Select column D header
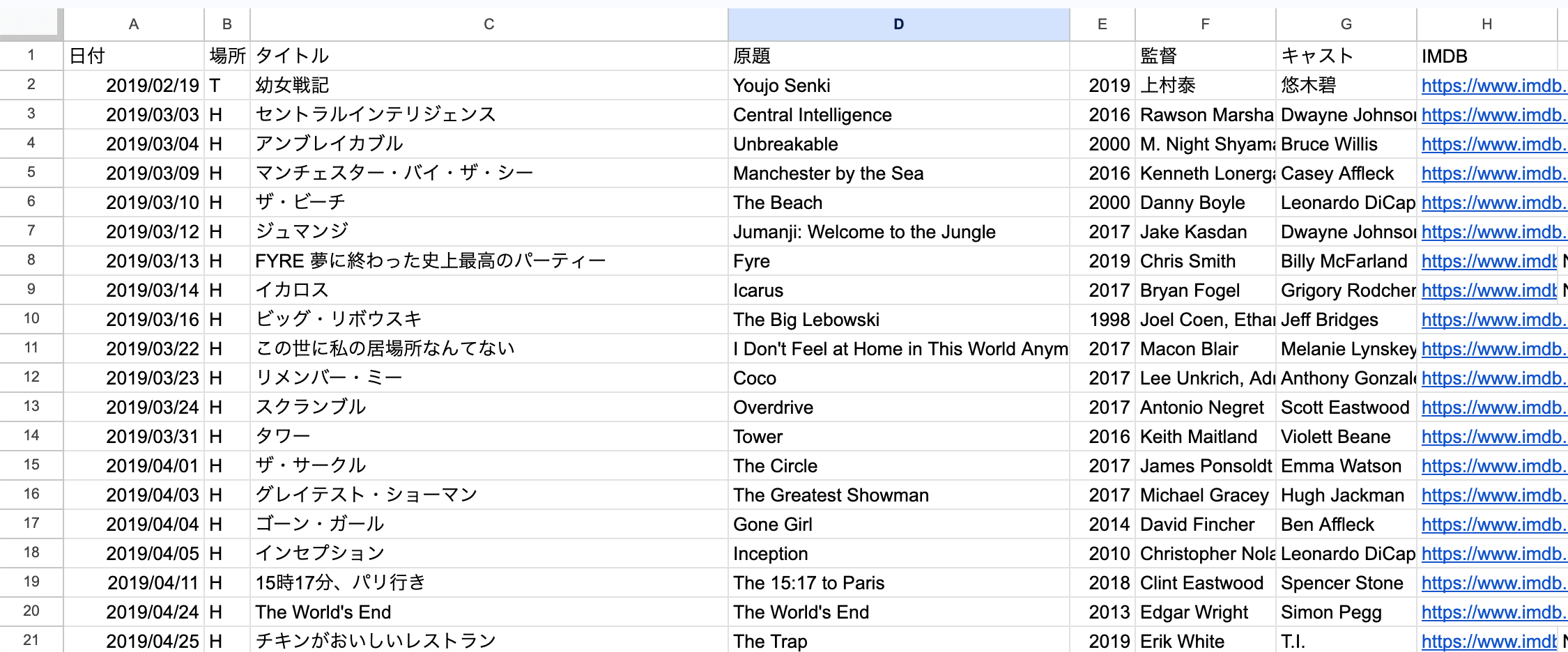Screen dimensions: 1568x652 [898, 24]
